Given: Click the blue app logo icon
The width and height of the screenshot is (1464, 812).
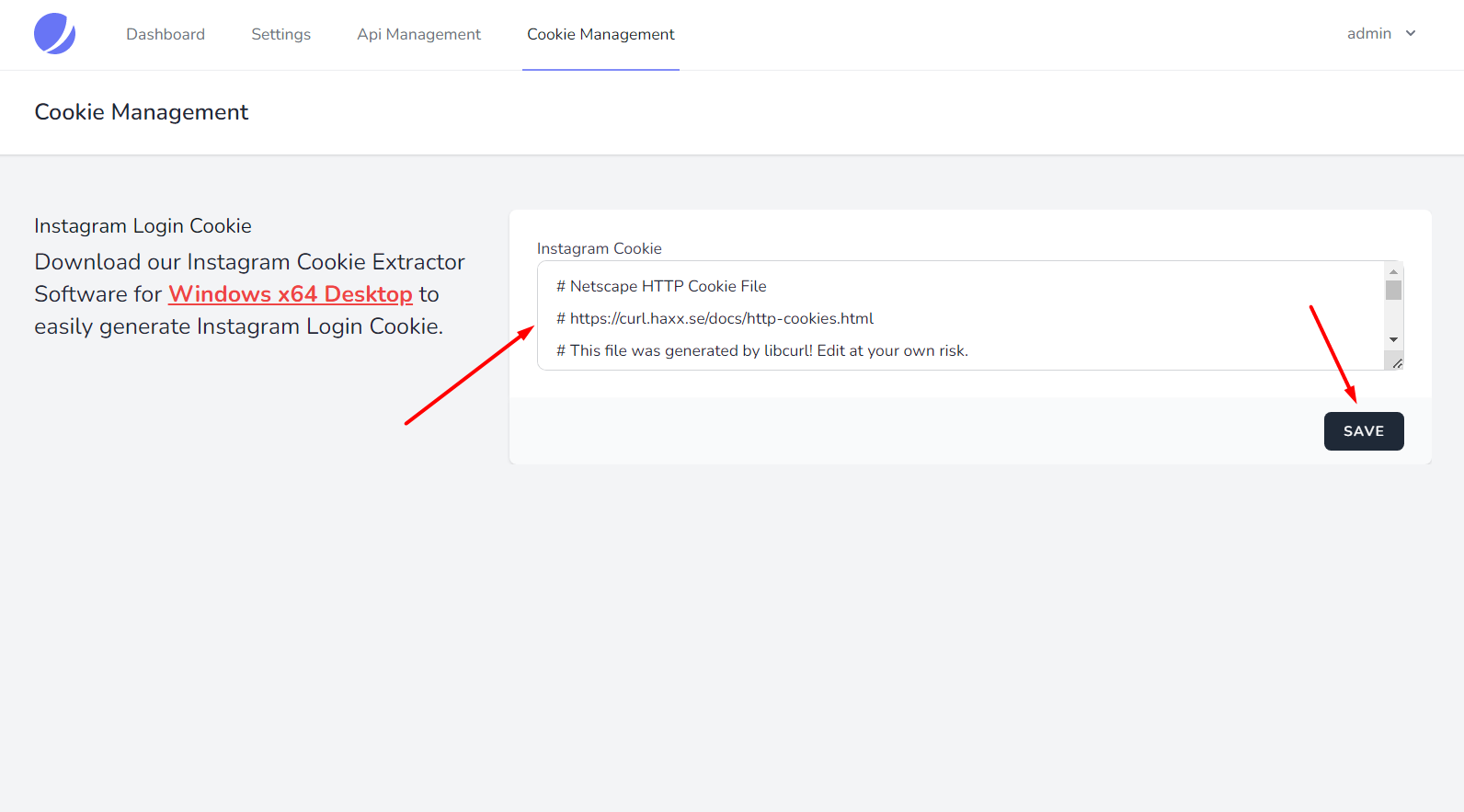Looking at the screenshot, I should click(x=55, y=34).
